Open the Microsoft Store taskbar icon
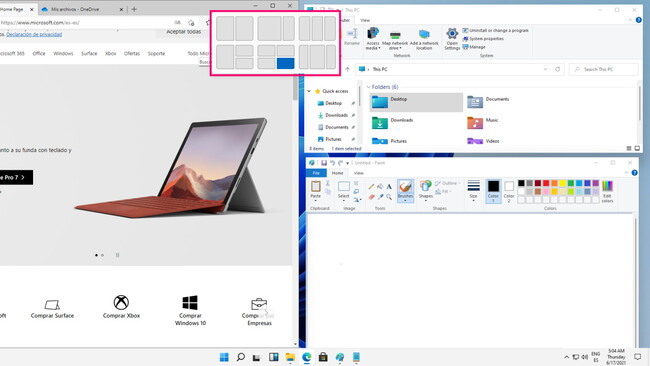 323,357
